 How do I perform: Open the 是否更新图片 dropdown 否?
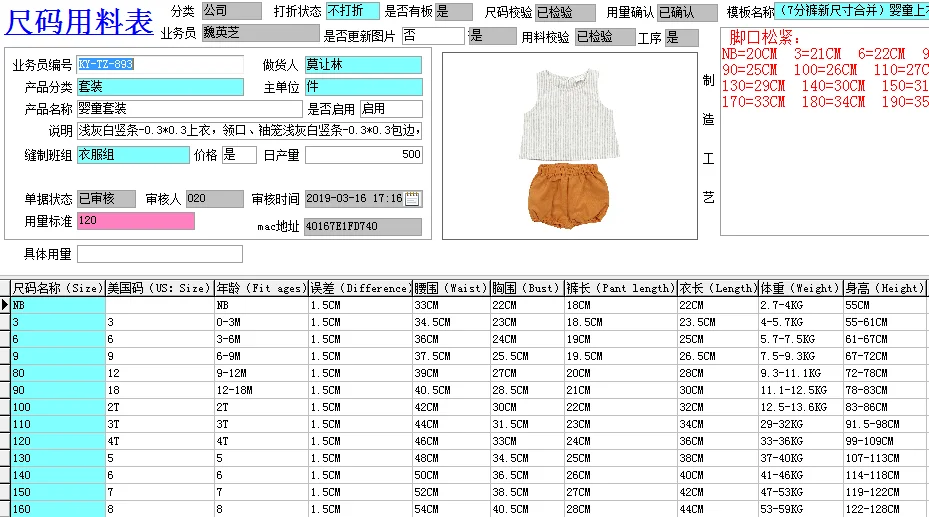[x=433, y=36]
